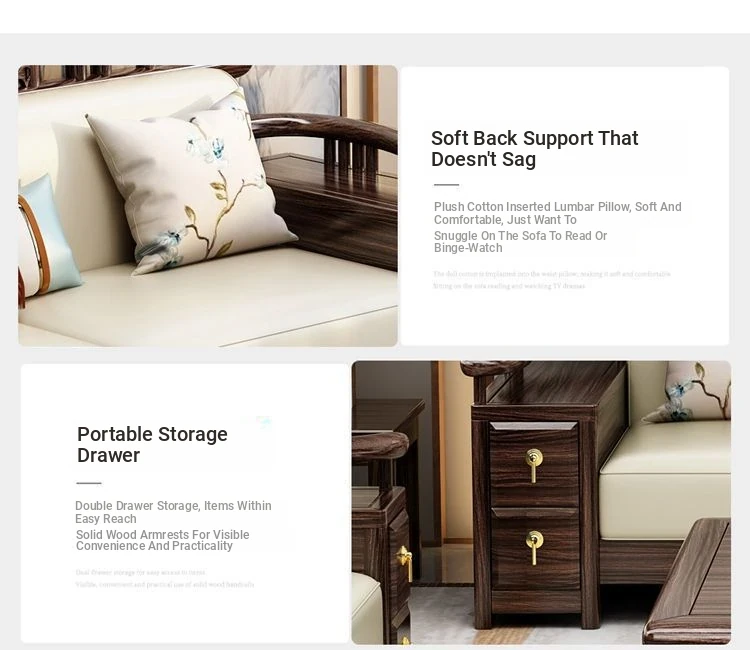Open the storage drawer sofa photo
Viewport: 750px width, 650px height.
tap(541, 502)
